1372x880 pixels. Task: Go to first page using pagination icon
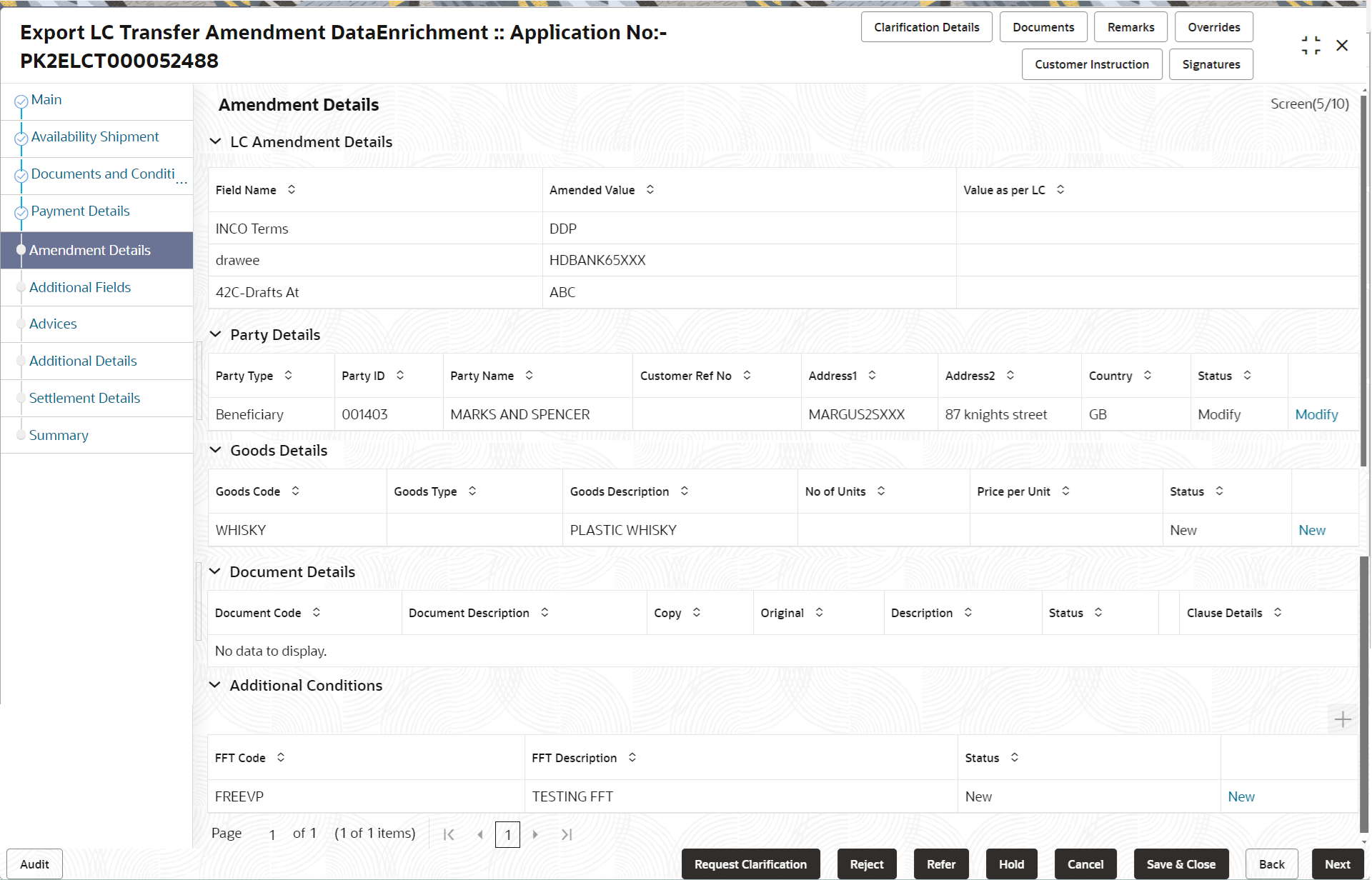tap(449, 834)
